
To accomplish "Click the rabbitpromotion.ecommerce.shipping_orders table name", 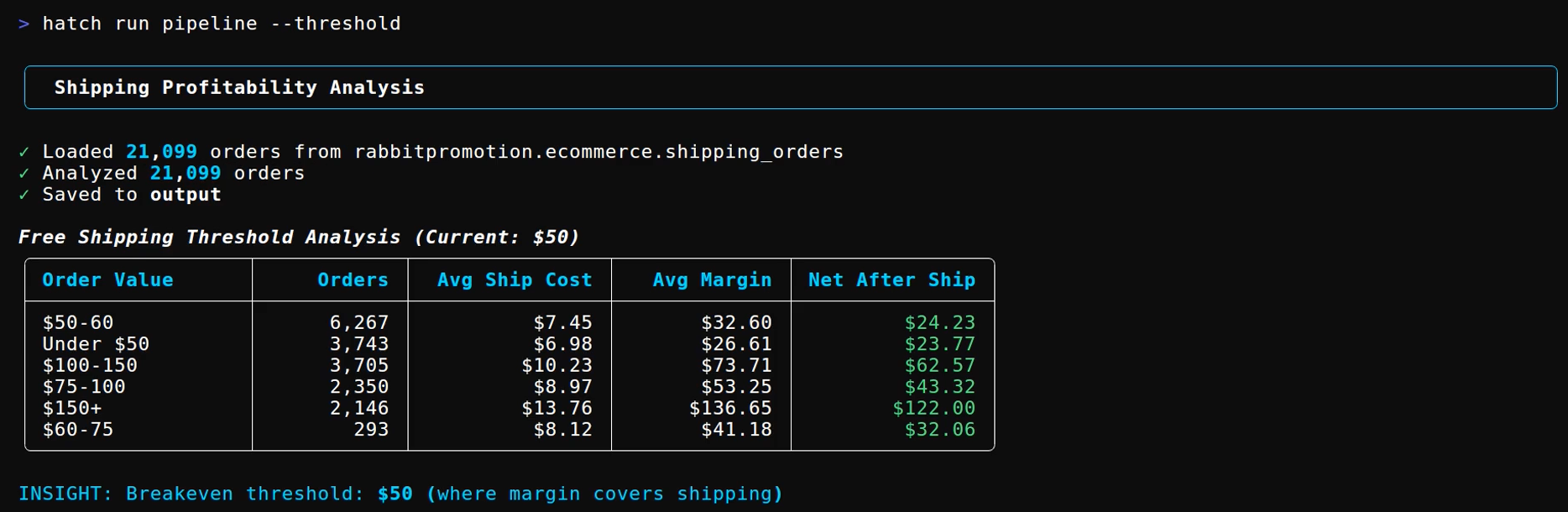I will pyautogui.click(x=598, y=152).
